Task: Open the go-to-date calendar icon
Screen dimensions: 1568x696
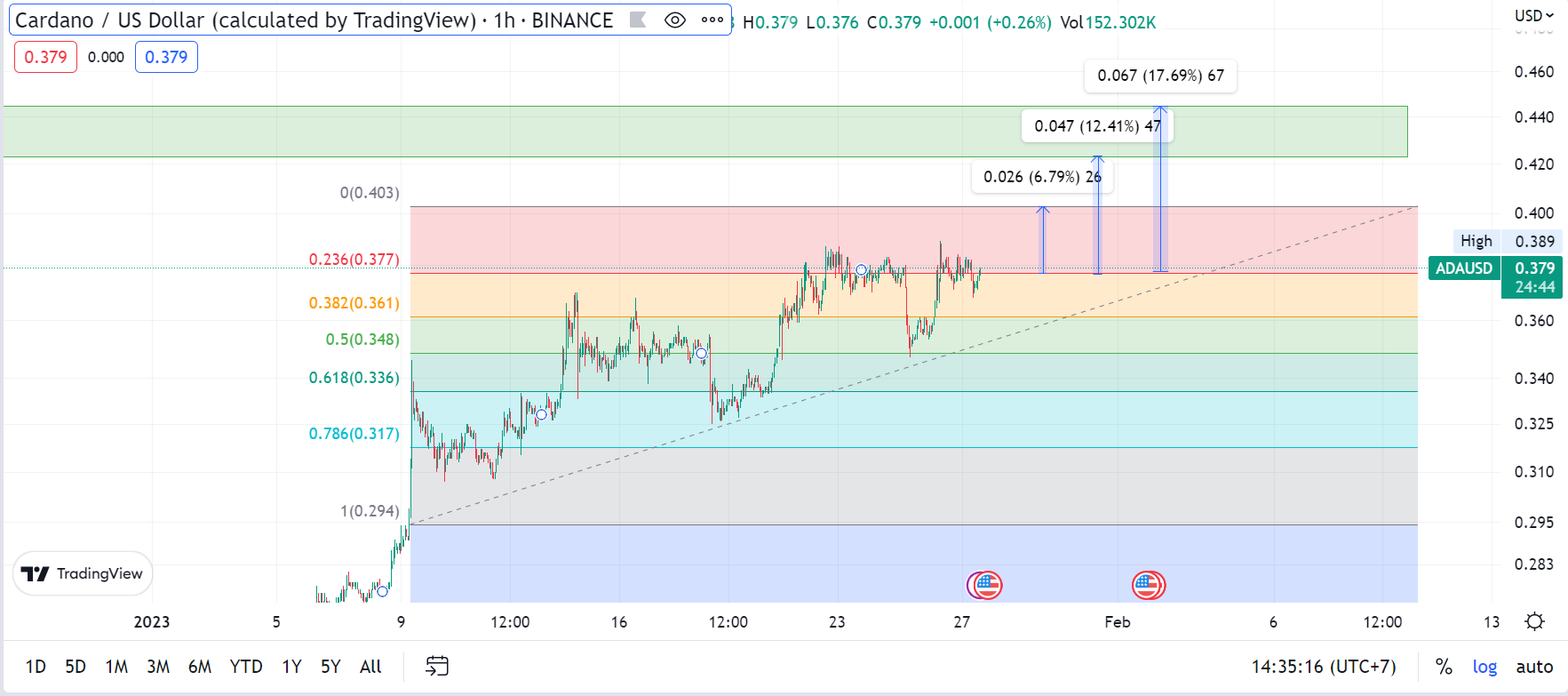Action: [437, 666]
